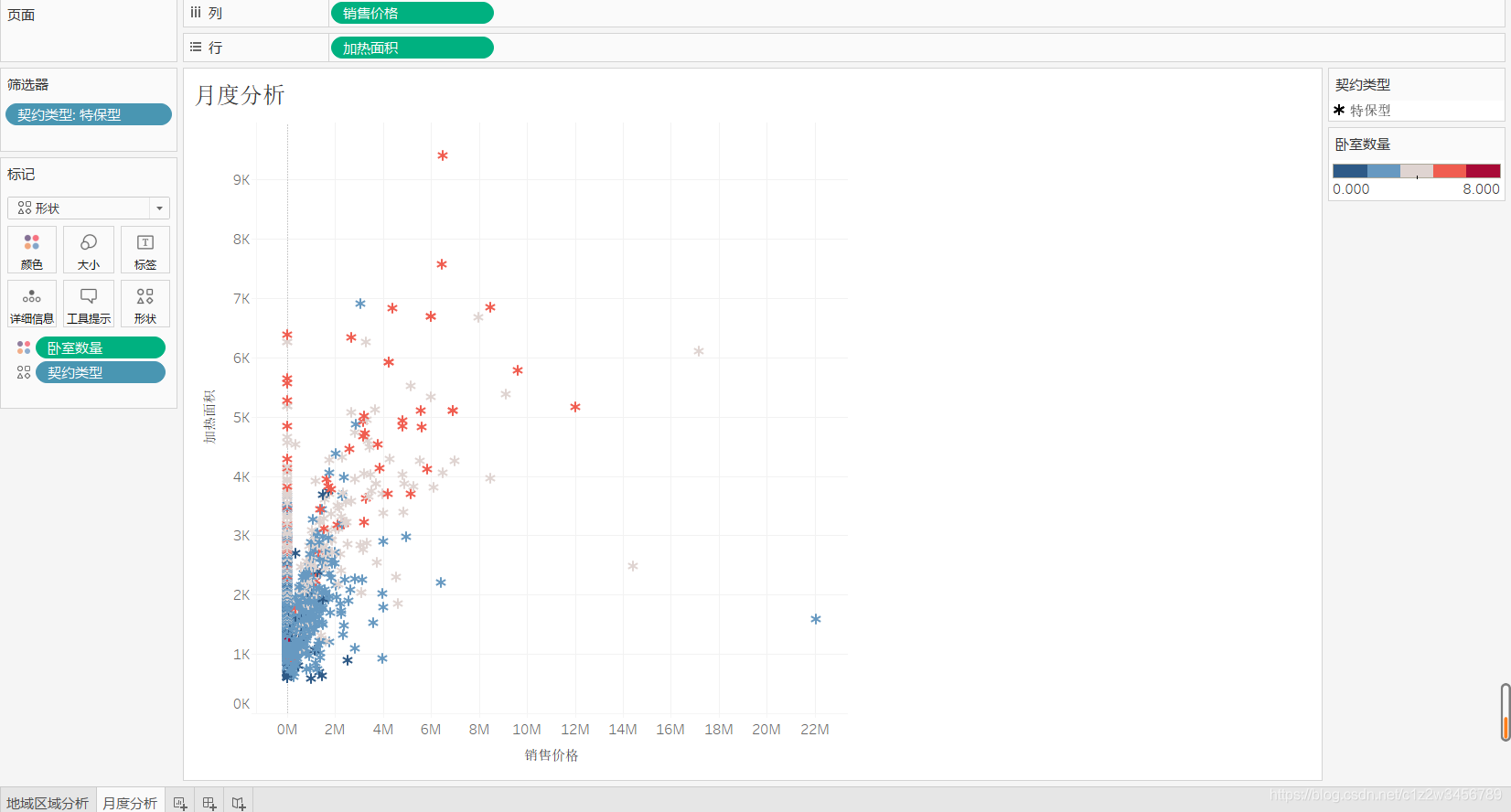Viewport: 1511px width, 812px height.
Task: Click the 卧室数量 color gradient legend
Action: [x=1417, y=171]
